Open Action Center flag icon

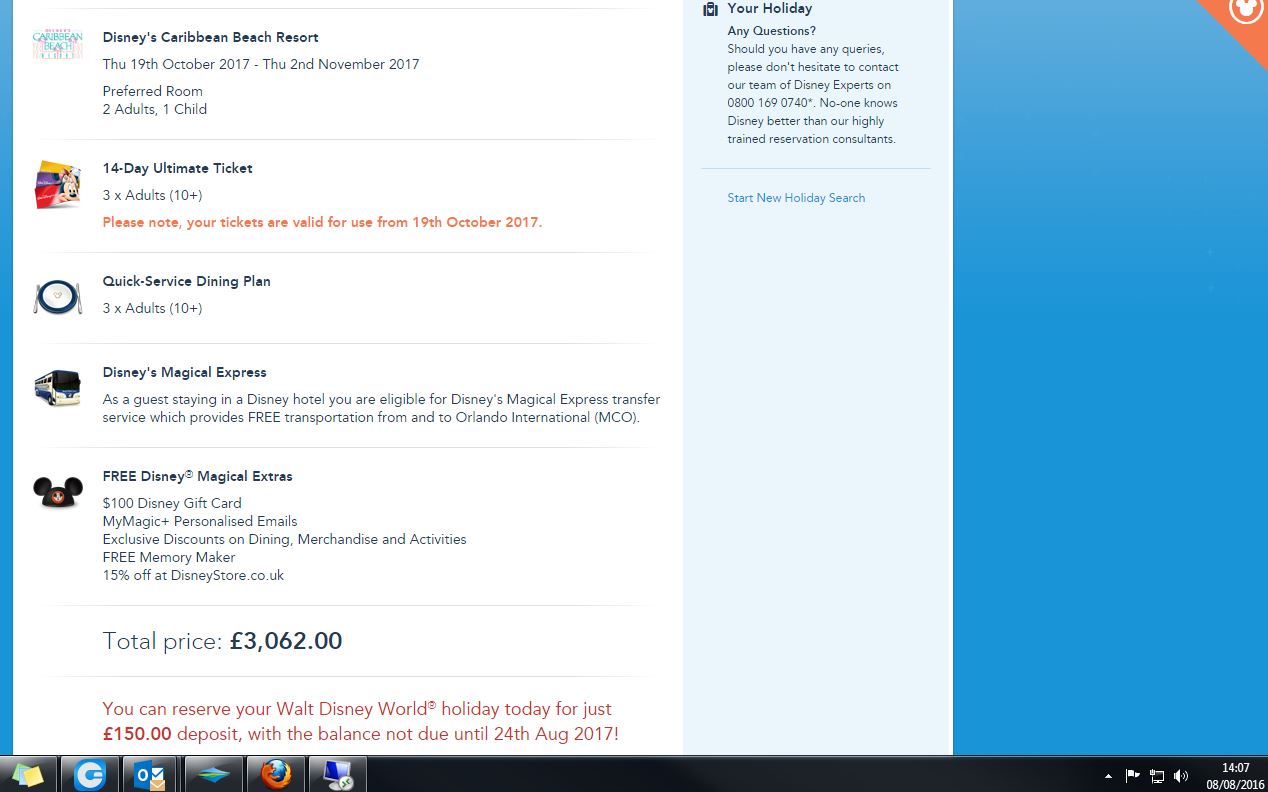[x=1133, y=776]
